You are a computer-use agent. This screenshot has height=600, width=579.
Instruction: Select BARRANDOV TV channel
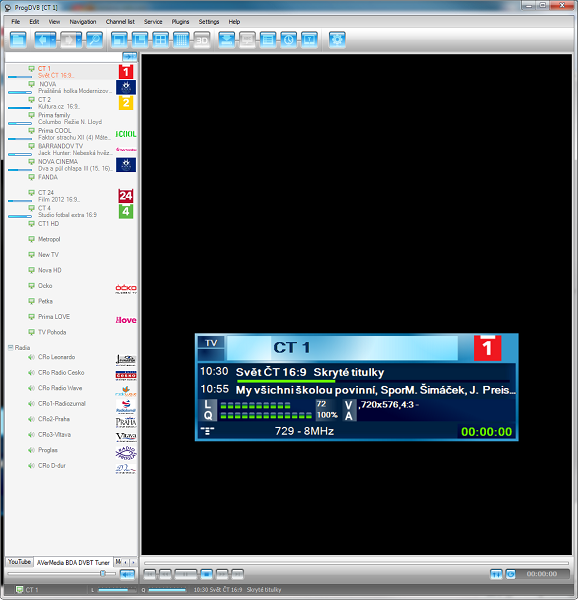pos(72,149)
